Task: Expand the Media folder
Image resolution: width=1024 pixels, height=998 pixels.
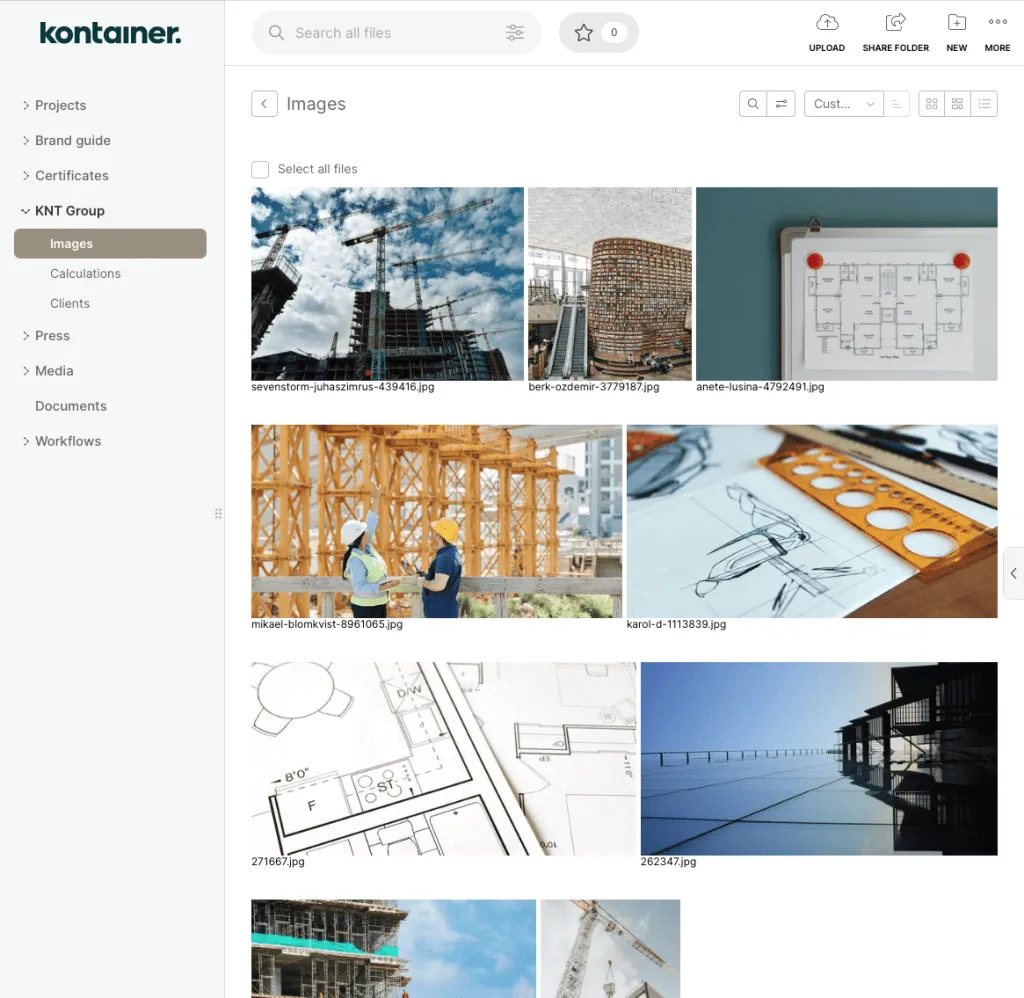Action: 26,371
